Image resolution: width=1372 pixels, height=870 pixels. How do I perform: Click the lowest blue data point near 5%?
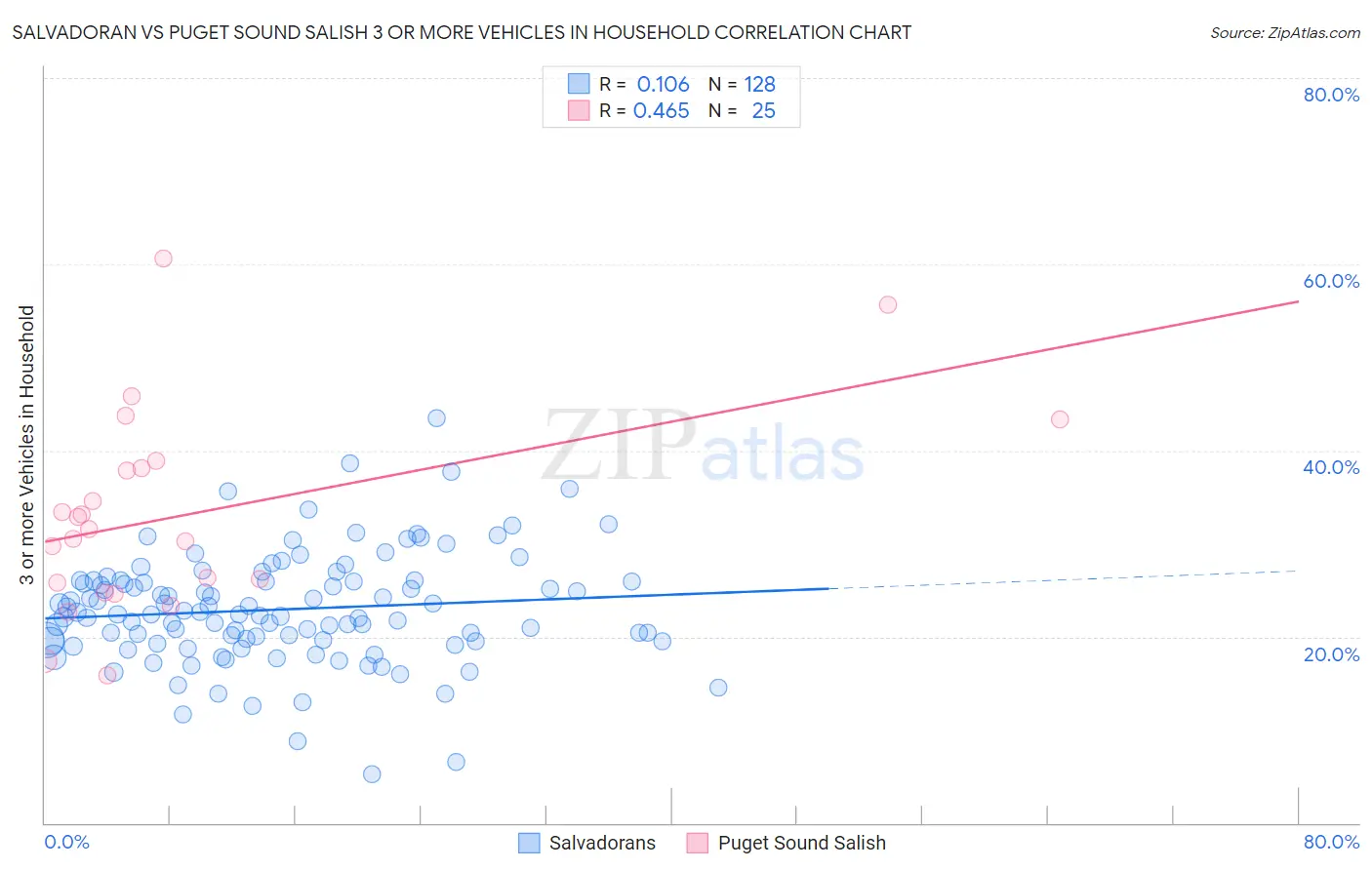click(372, 774)
